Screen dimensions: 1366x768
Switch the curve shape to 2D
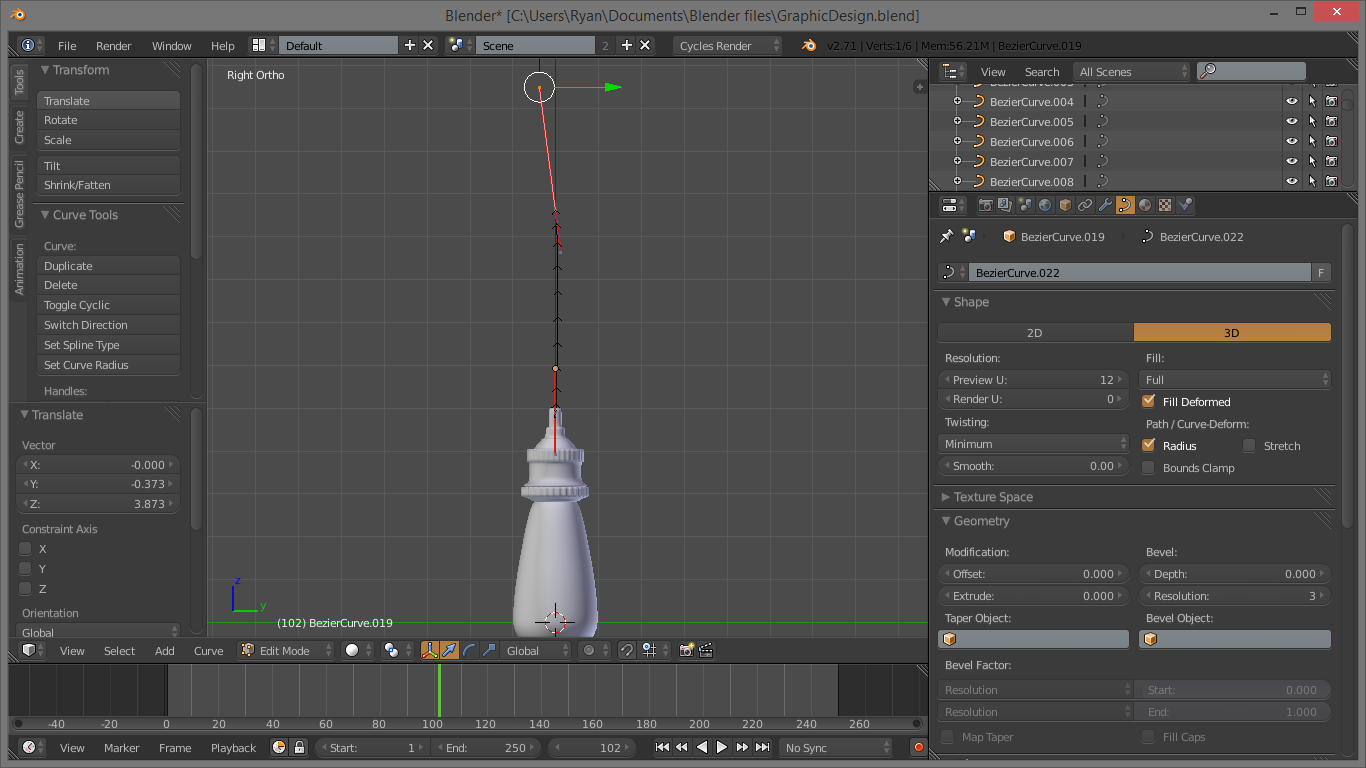click(x=1035, y=332)
